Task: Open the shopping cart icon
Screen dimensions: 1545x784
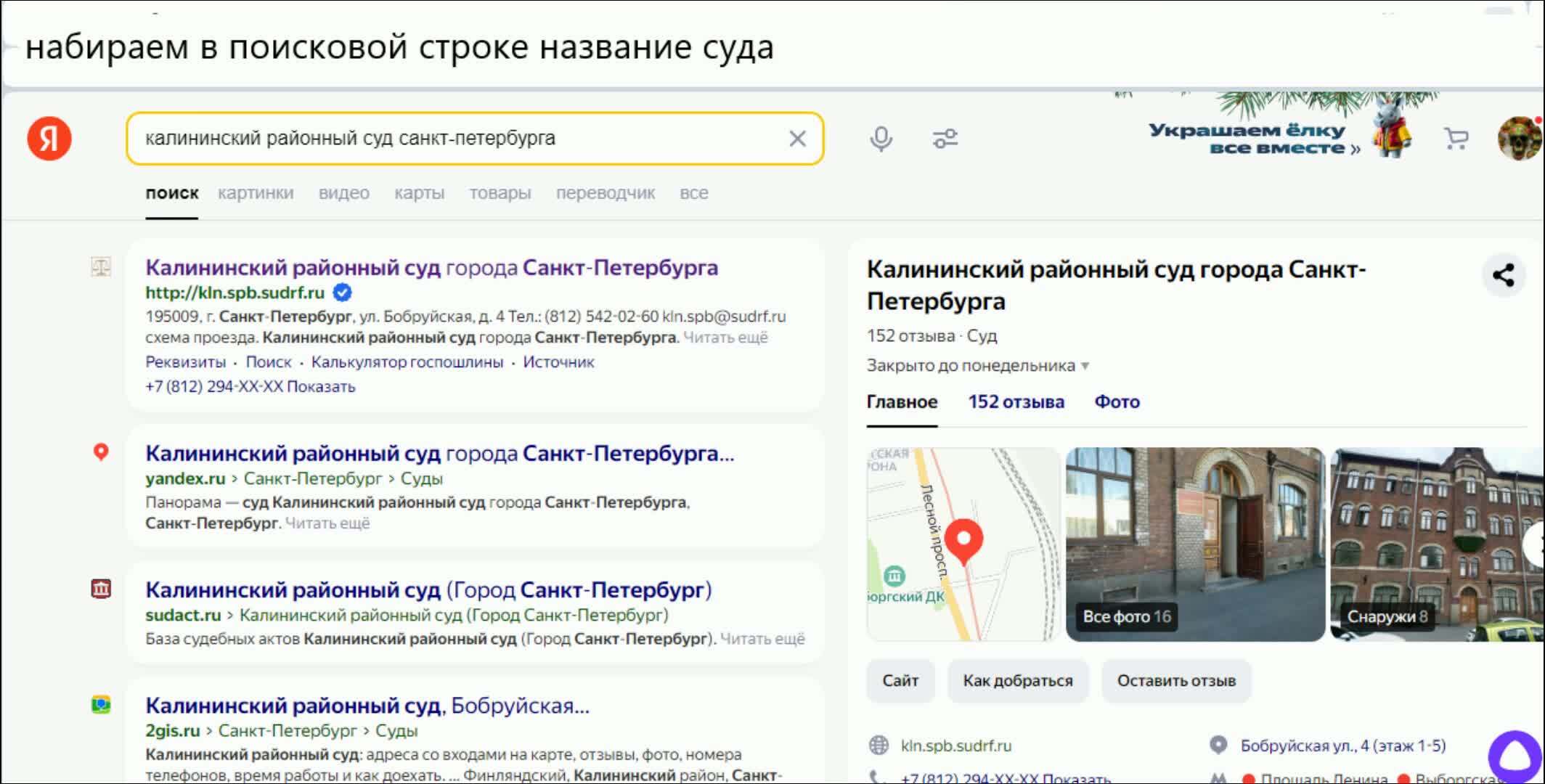Action: [x=1456, y=138]
